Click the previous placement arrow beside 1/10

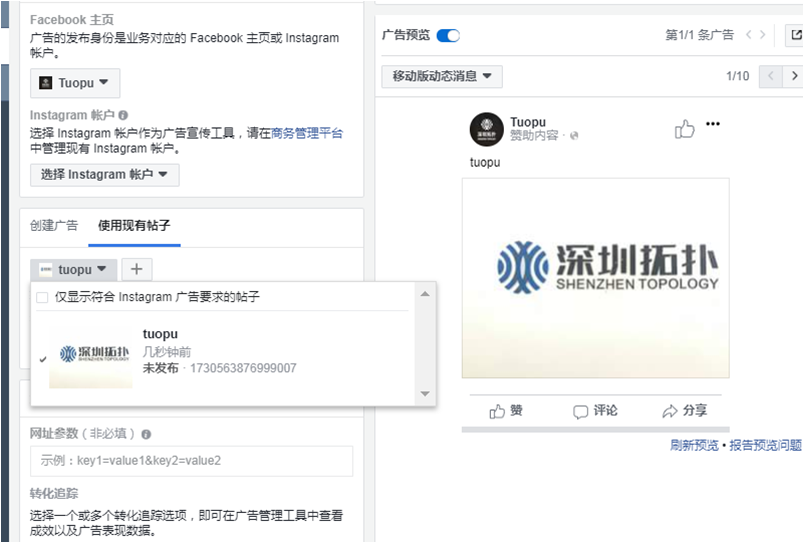pyautogui.click(x=770, y=76)
